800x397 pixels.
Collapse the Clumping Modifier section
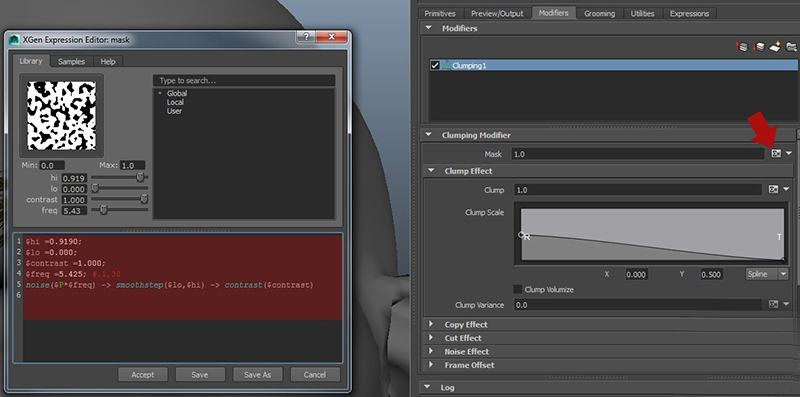pos(428,135)
